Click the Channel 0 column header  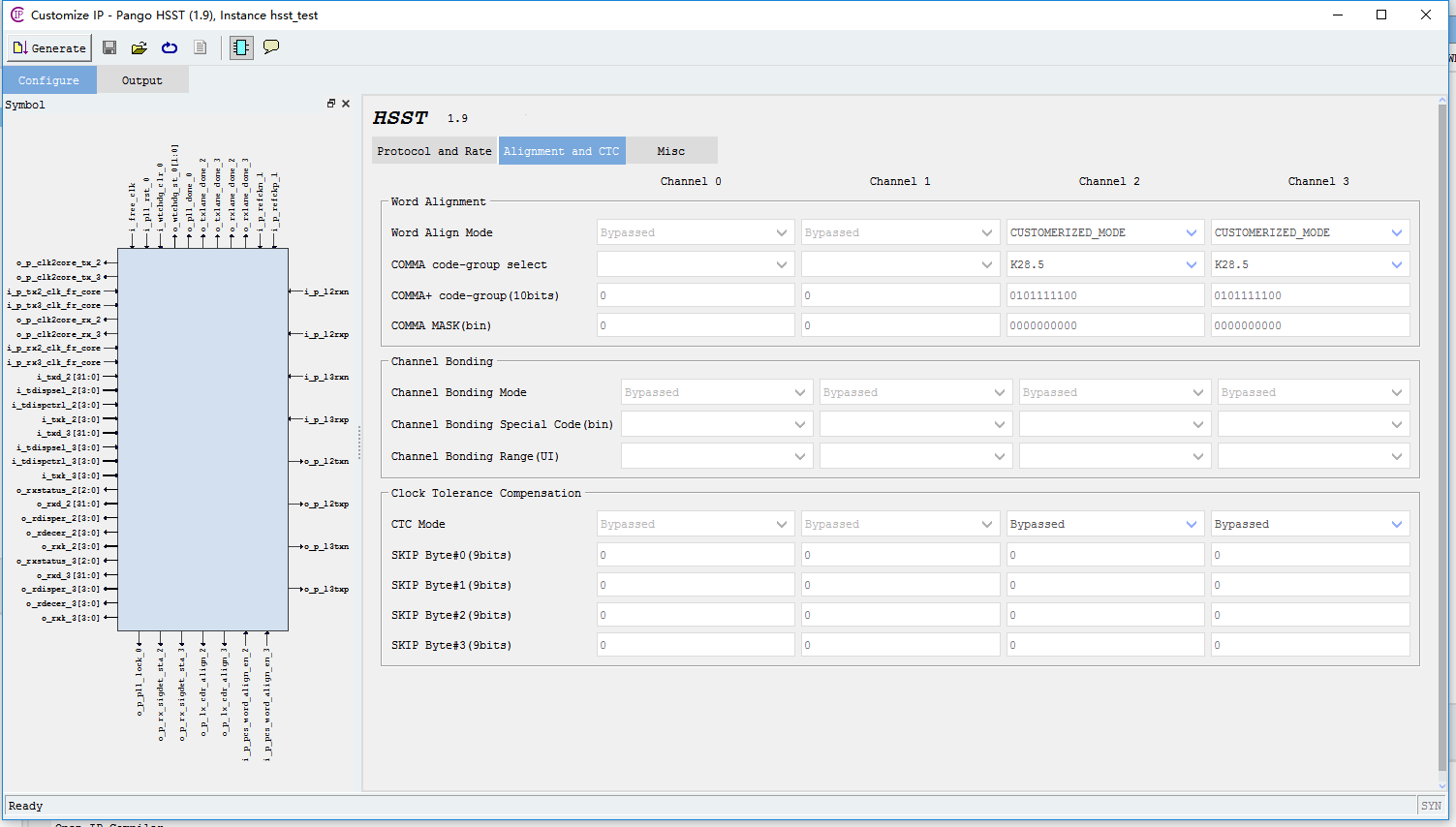pyautogui.click(x=691, y=181)
